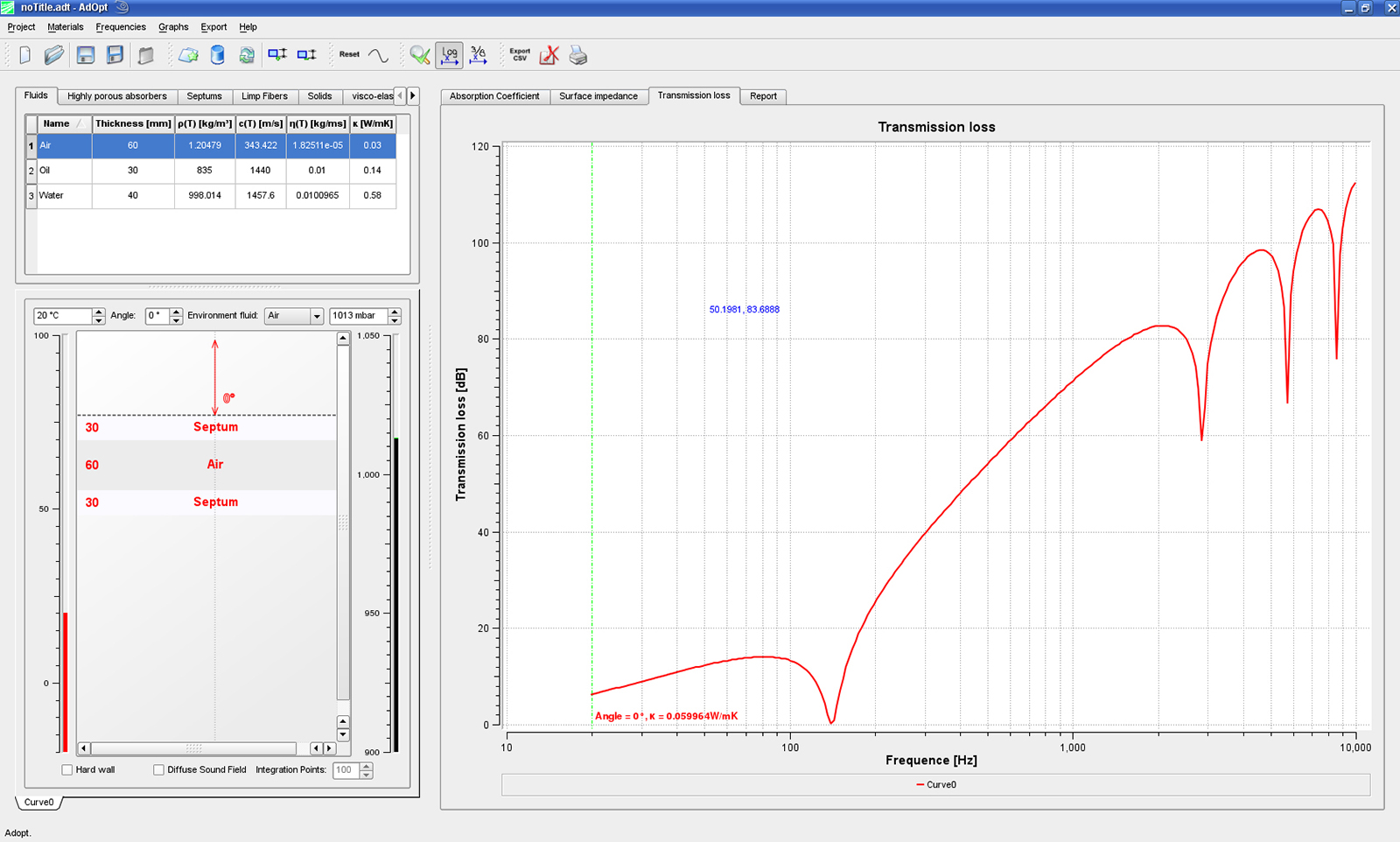Click the green refresh arrows icon

click(x=247, y=55)
